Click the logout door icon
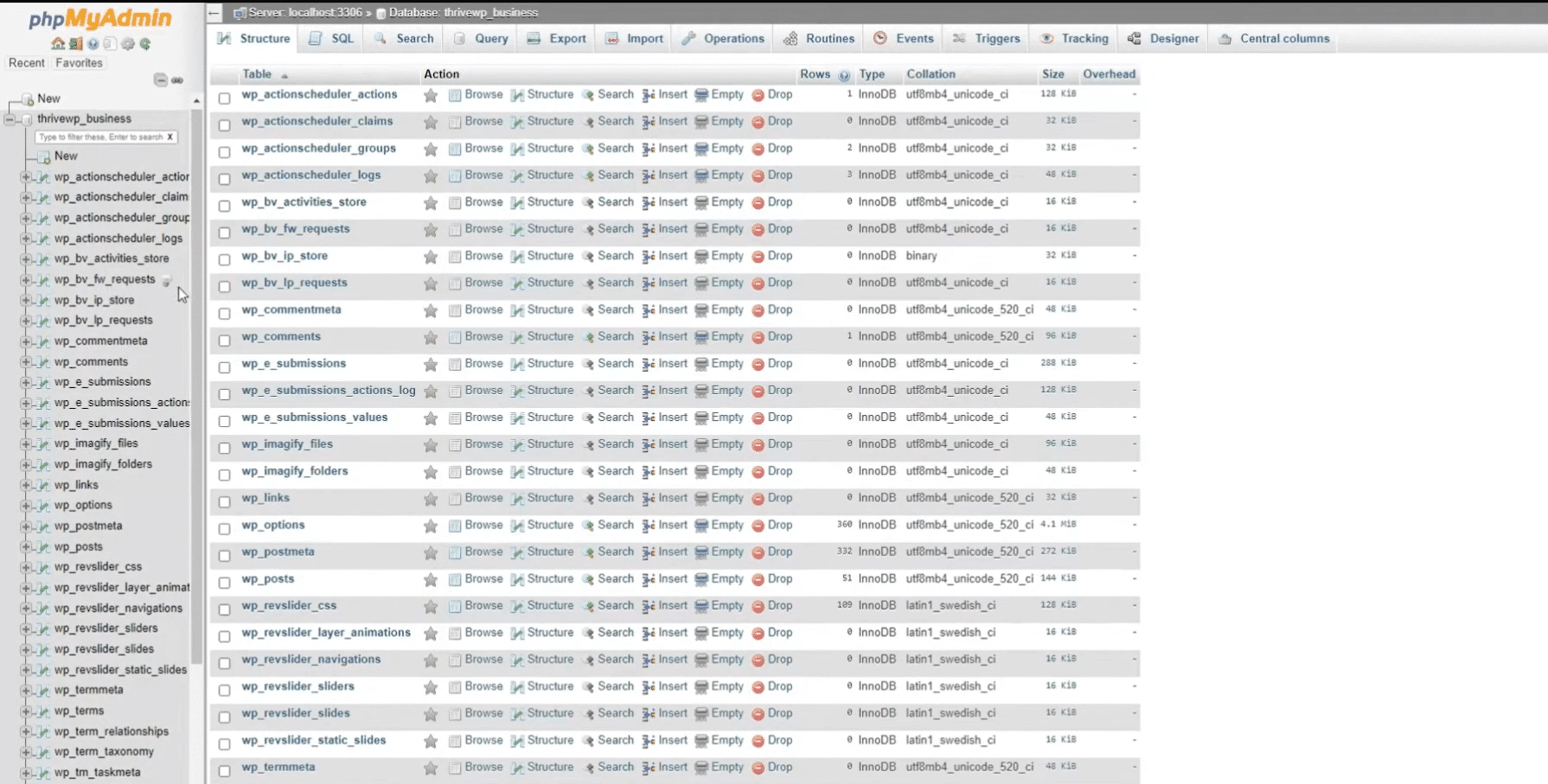The width and height of the screenshot is (1548, 784). [75, 44]
